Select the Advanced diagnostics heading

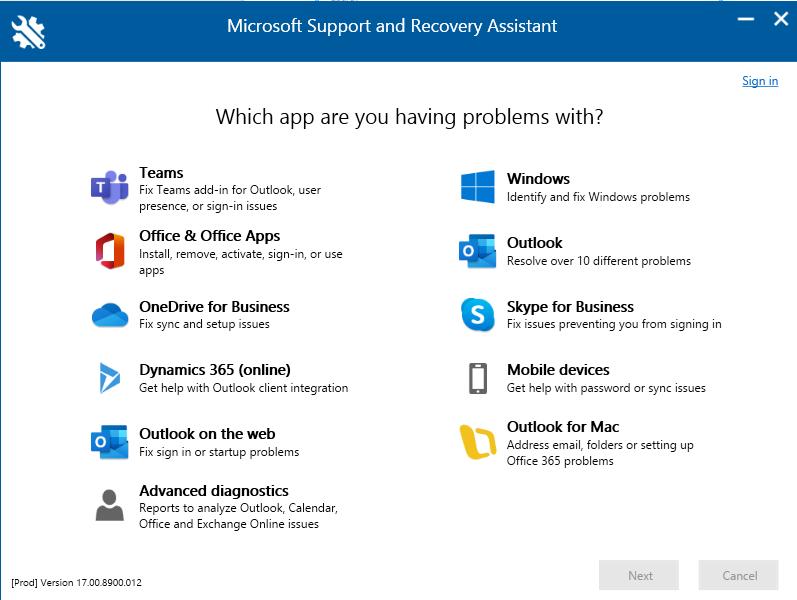point(214,491)
